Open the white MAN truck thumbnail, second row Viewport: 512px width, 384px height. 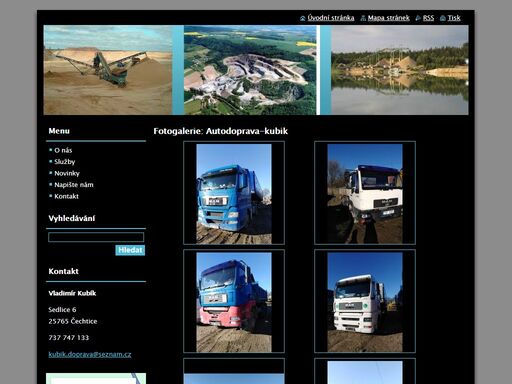[x=365, y=301]
